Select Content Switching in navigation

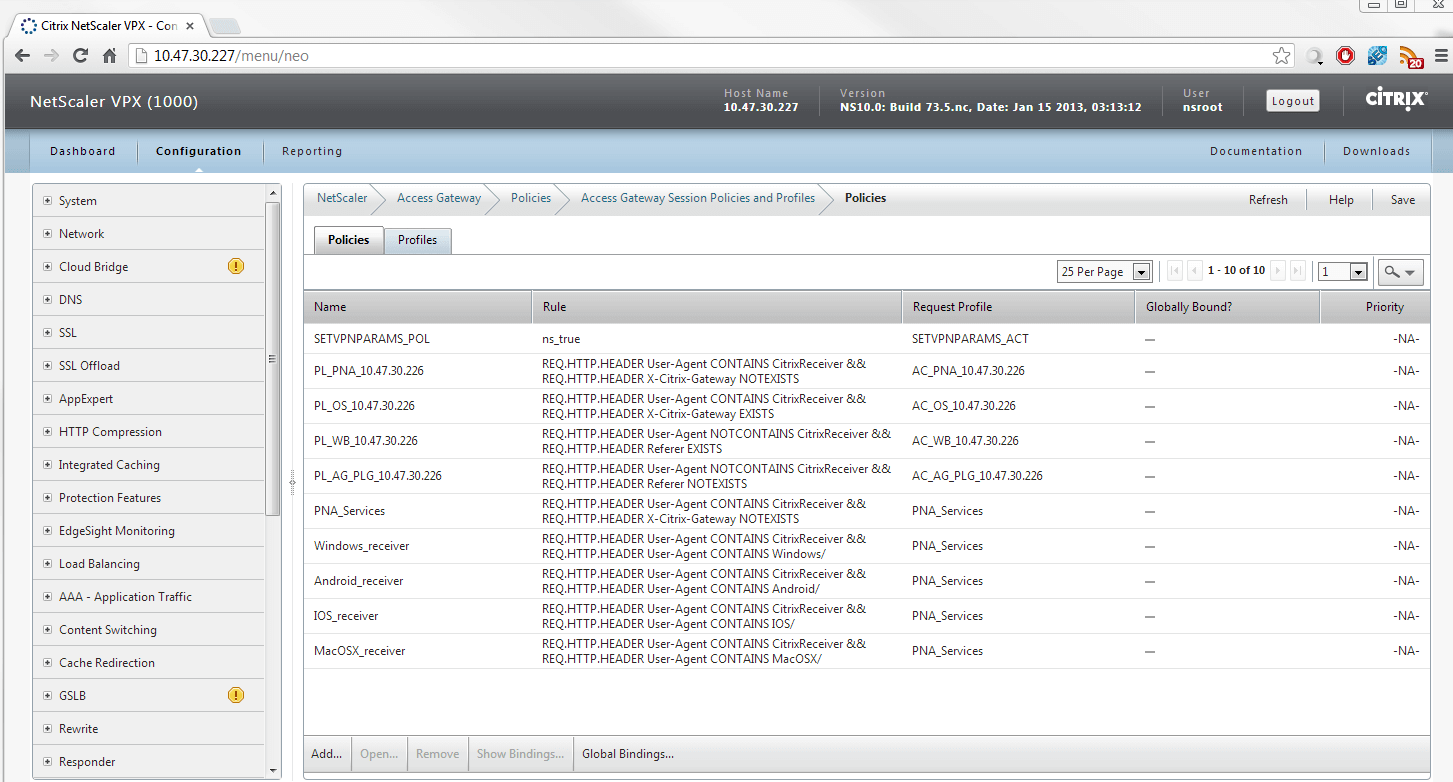point(108,630)
